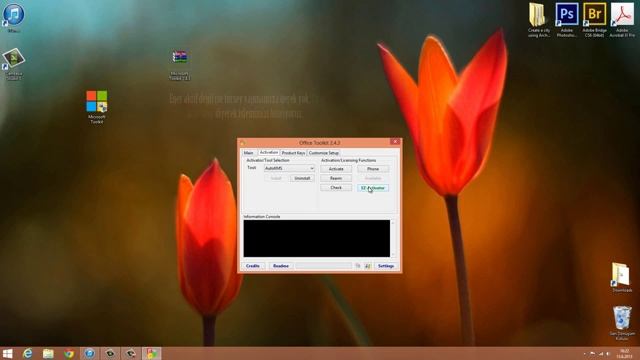Screen dimensions: 640x360
Task: Open Internet Explorer from the taskbar
Action: pos(27,353)
